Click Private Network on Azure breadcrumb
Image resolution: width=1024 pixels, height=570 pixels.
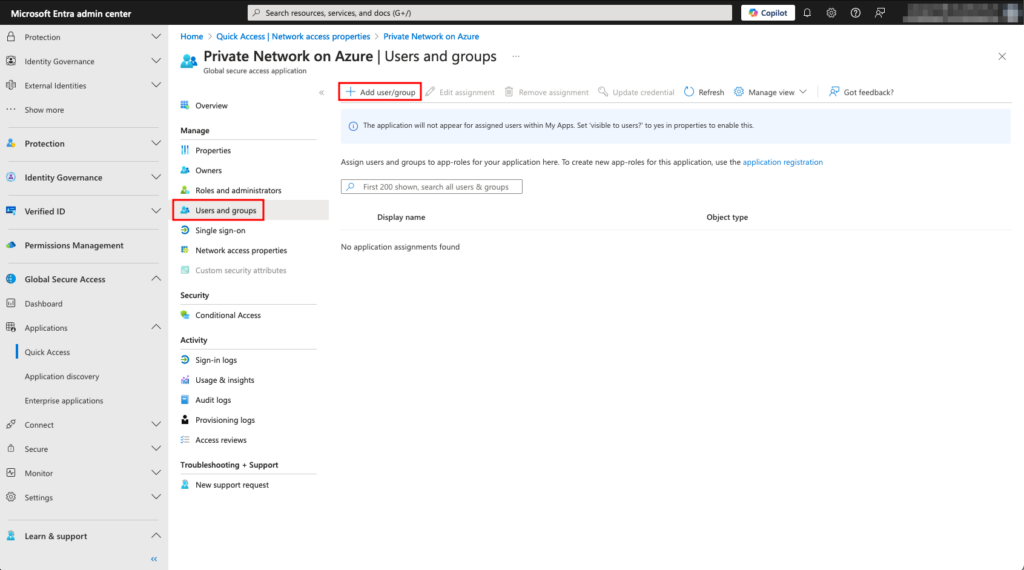[431, 37]
